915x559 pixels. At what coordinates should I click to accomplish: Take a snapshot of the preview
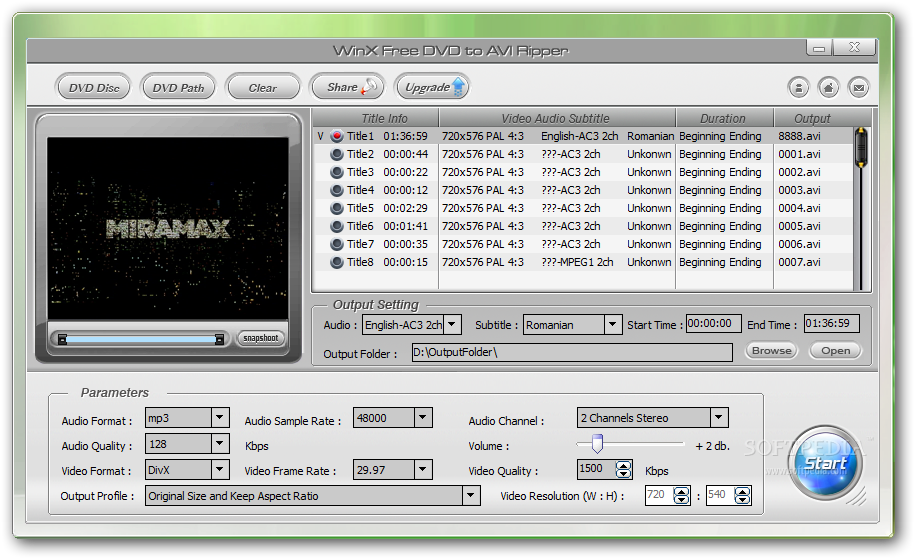coord(260,338)
